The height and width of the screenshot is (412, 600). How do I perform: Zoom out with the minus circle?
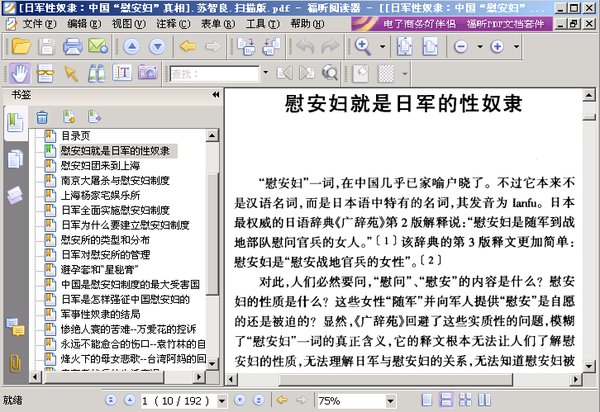coord(461,47)
